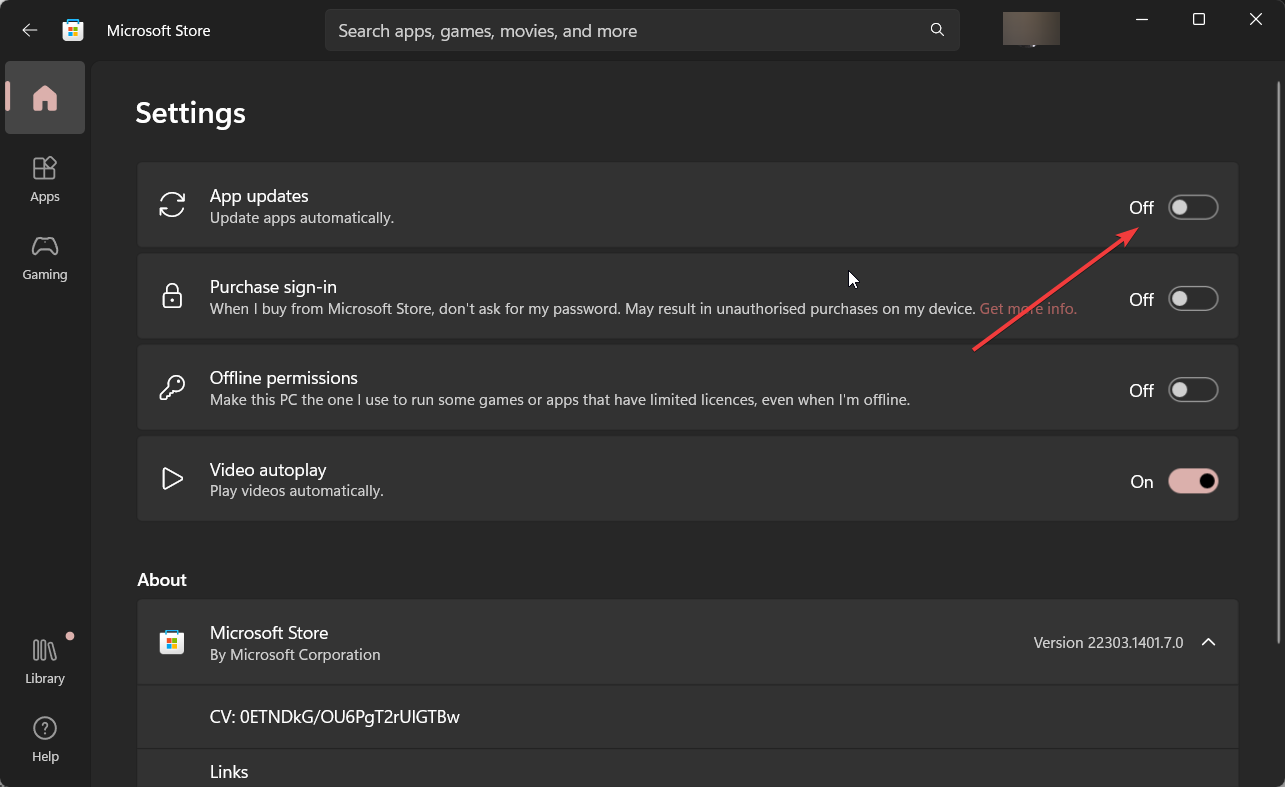Select the CV: 0ETNDkG/OU6PgT2rUIGTBw text
Image resolution: width=1285 pixels, height=787 pixels.
[335, 717]
